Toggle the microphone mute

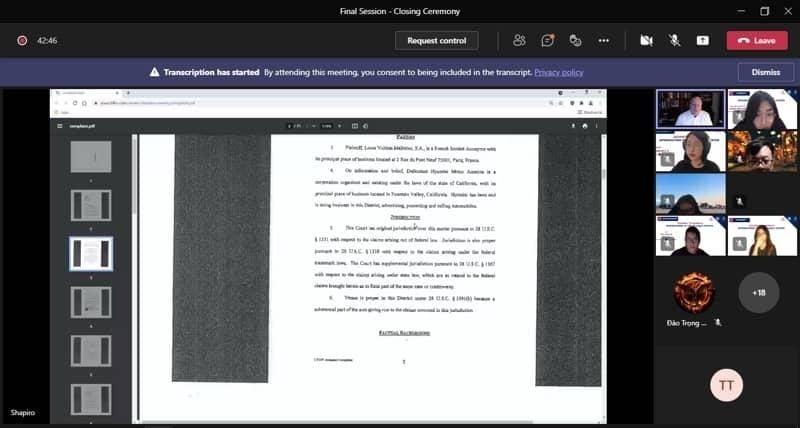[x=675, y=40]
